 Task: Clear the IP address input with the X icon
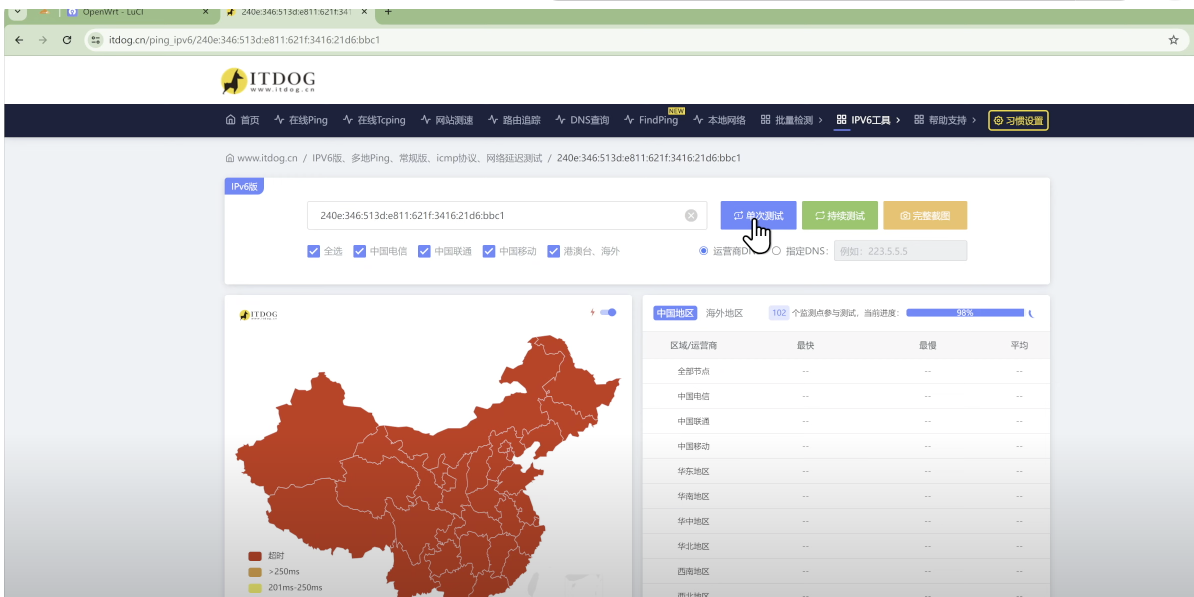pos(691,216)
